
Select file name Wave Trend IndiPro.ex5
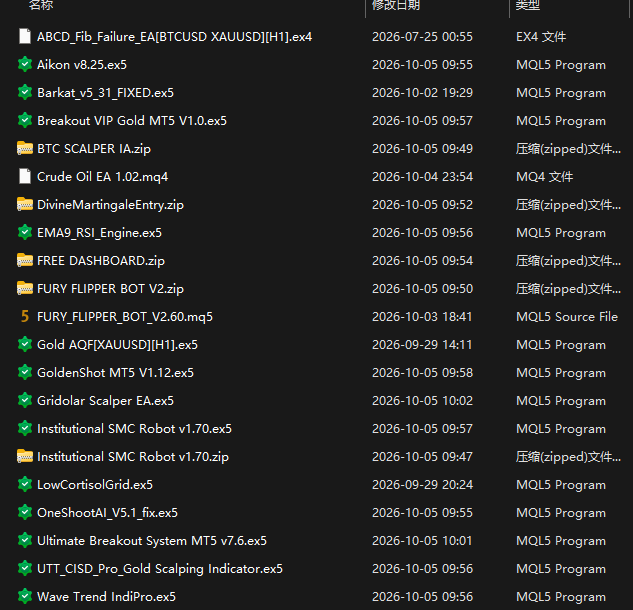tap(107, 597)
